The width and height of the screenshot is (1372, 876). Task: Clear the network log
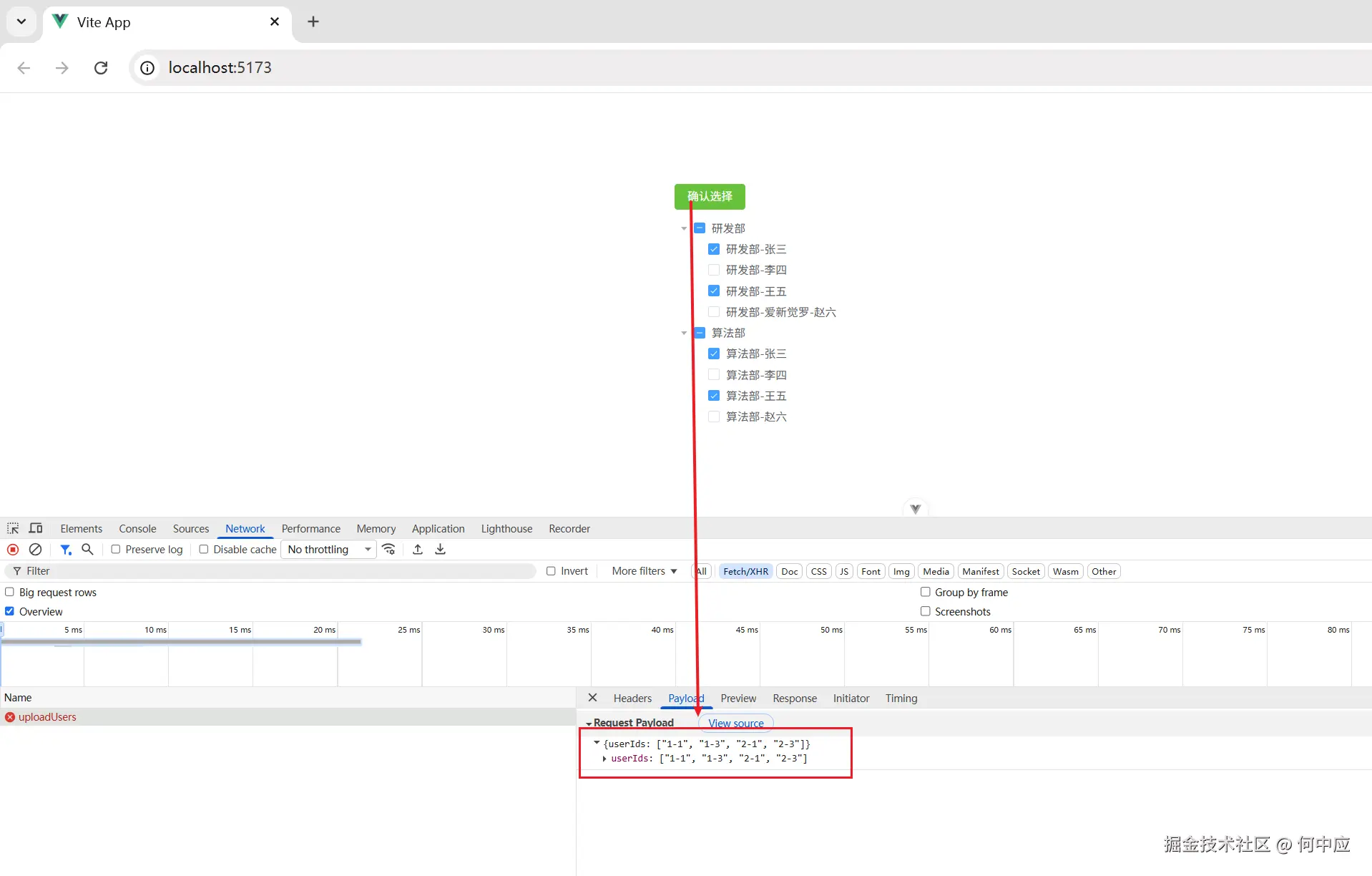point(35,550)
